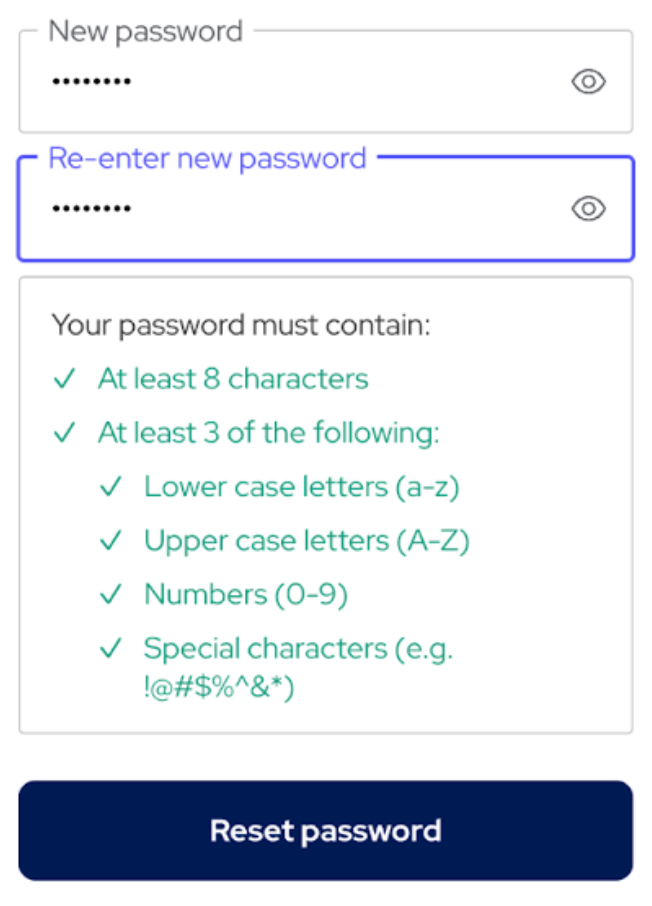The height and width of the screenshot is (906, 652).
Task: Click the checkmark beside 'At least 3 of the following'
Action: click(x=64, y=432)
